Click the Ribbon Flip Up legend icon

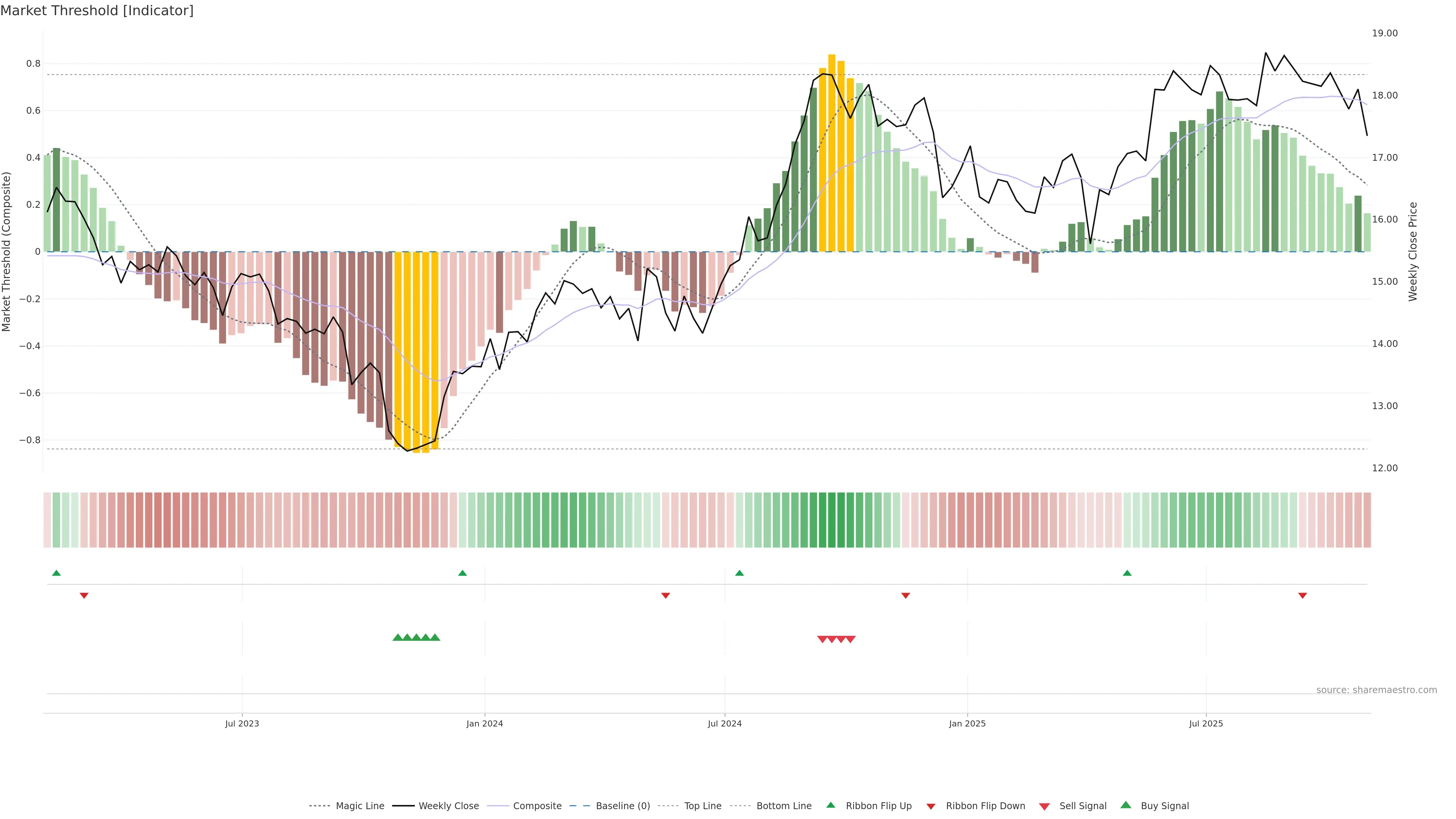(830, 805)
